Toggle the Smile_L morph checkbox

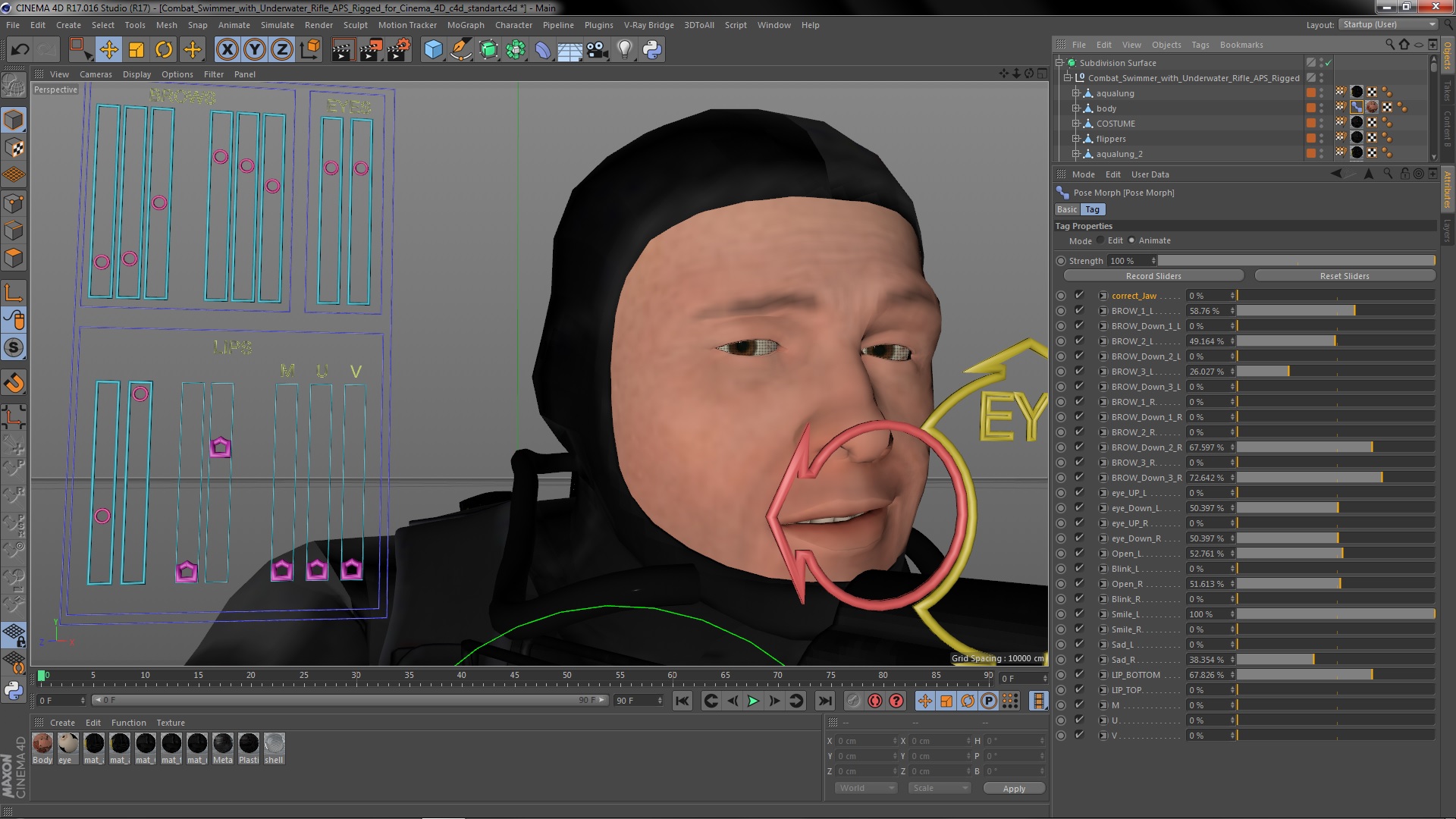tap(1079, 614)
